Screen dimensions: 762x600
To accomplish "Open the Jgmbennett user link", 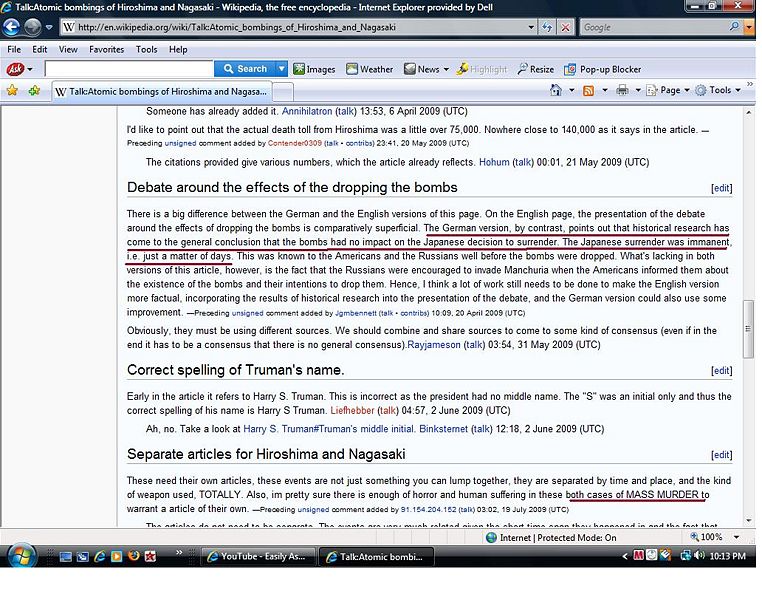I will (x=356, y=313).
